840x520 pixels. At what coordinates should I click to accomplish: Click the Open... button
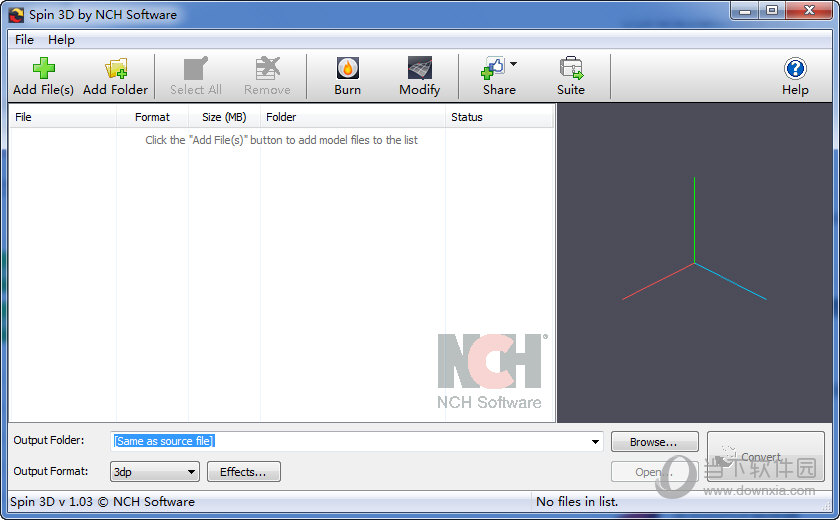pyautogui.click(x=654, y=472)
